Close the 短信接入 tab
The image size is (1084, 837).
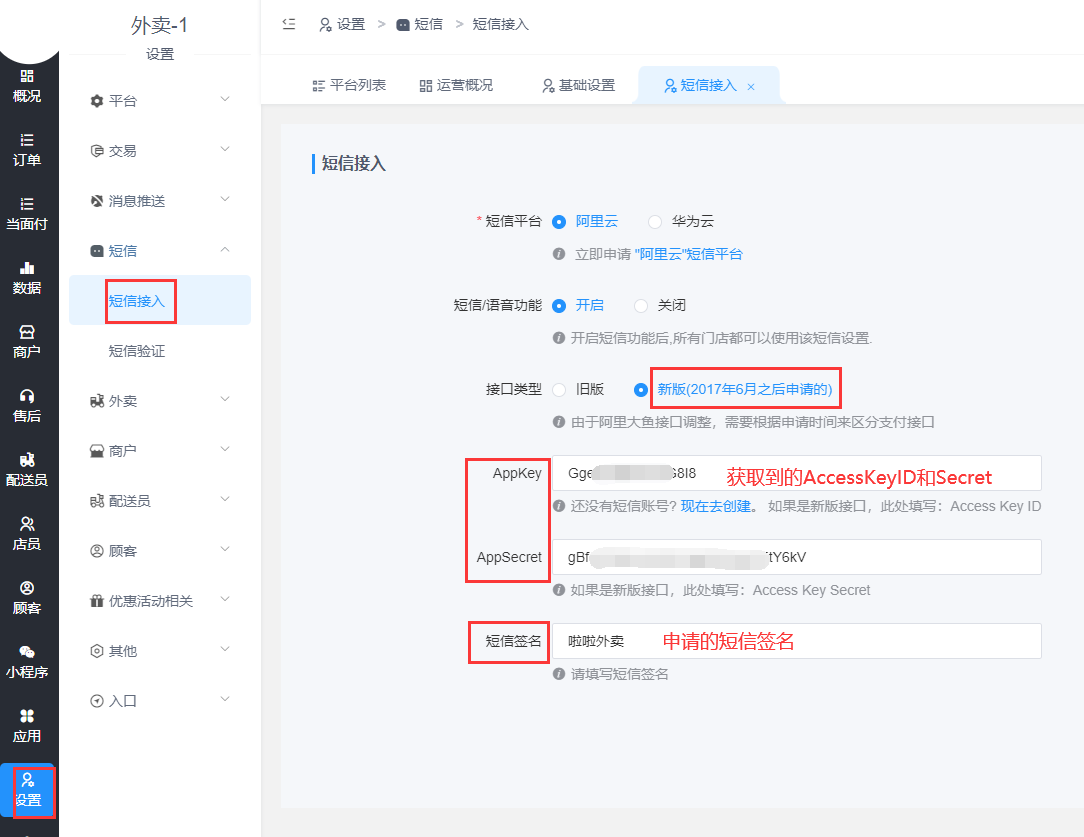751,87
